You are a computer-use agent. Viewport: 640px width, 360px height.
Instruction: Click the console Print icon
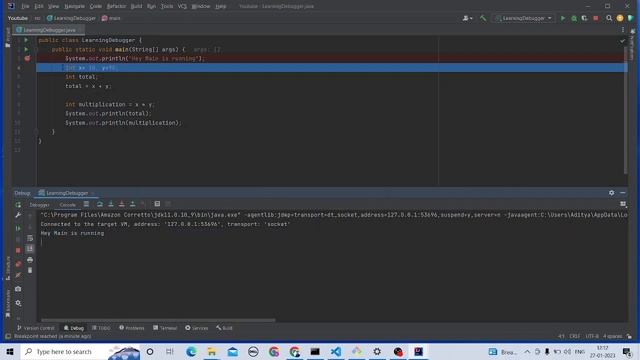[30, 260]
